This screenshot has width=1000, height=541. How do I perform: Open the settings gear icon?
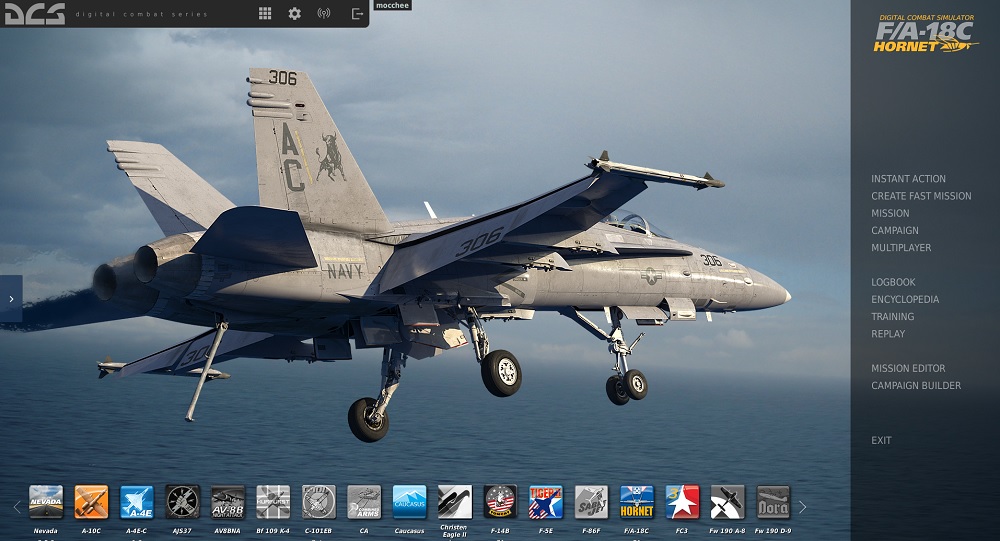[294, 13]
